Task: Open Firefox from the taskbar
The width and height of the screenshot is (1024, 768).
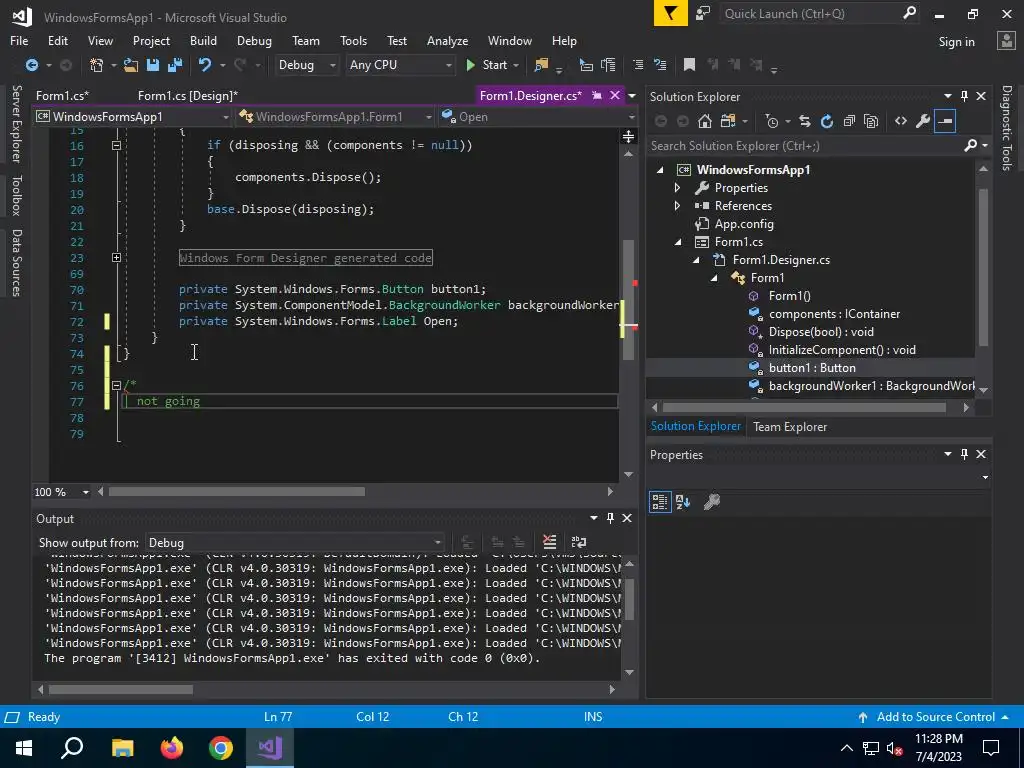Action: (172, 748)
